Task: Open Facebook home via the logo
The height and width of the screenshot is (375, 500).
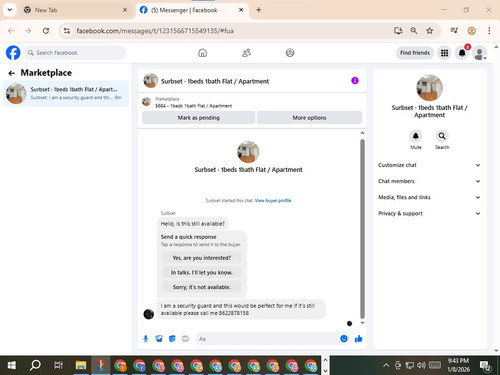Action: tap(13, 53)
